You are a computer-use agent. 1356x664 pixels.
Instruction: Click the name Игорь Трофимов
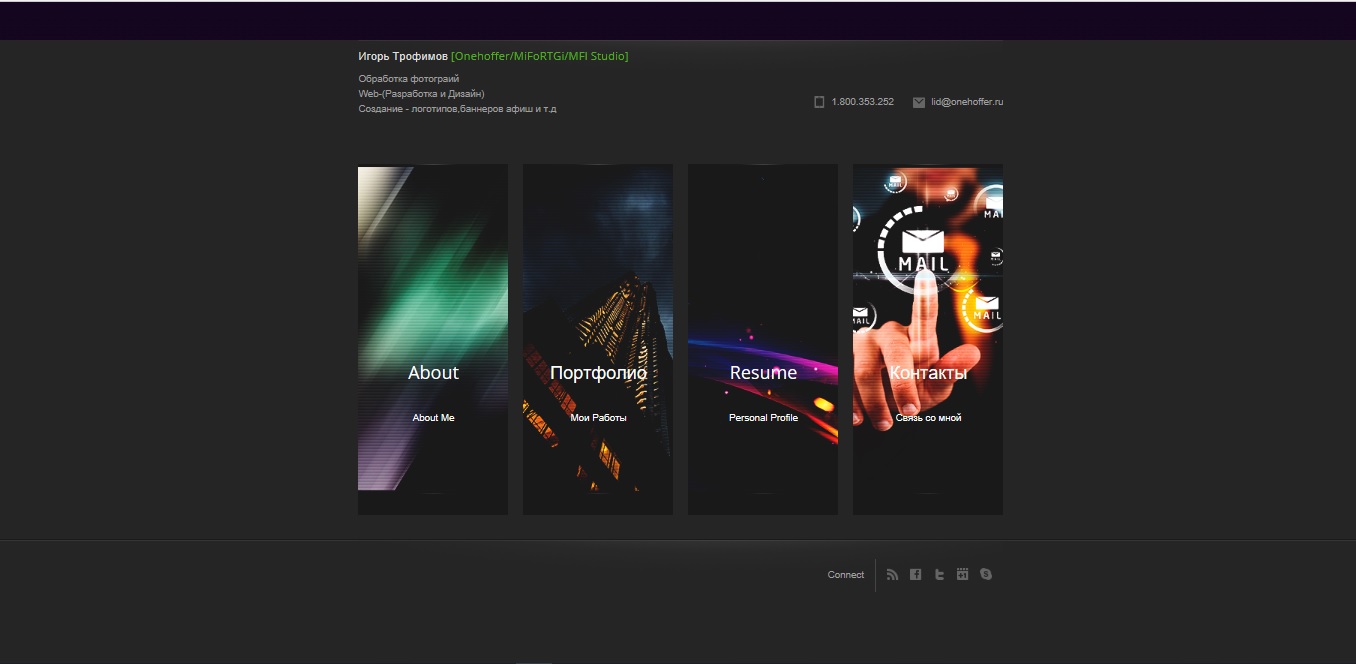[x=403, y=56]
